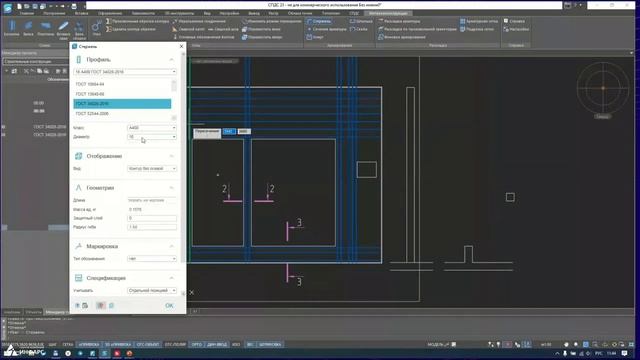
Task: Select the Скоба tool in the ribbon
Action: coord(359,29)
